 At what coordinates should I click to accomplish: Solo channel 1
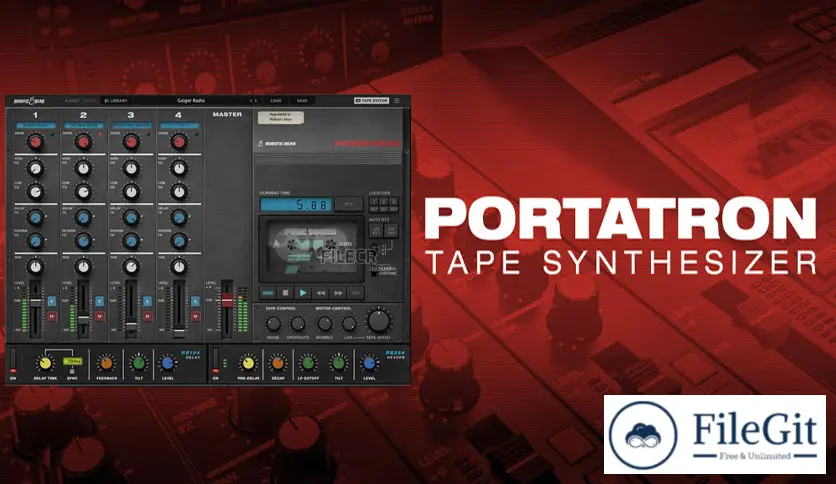(x=52, y=302)
